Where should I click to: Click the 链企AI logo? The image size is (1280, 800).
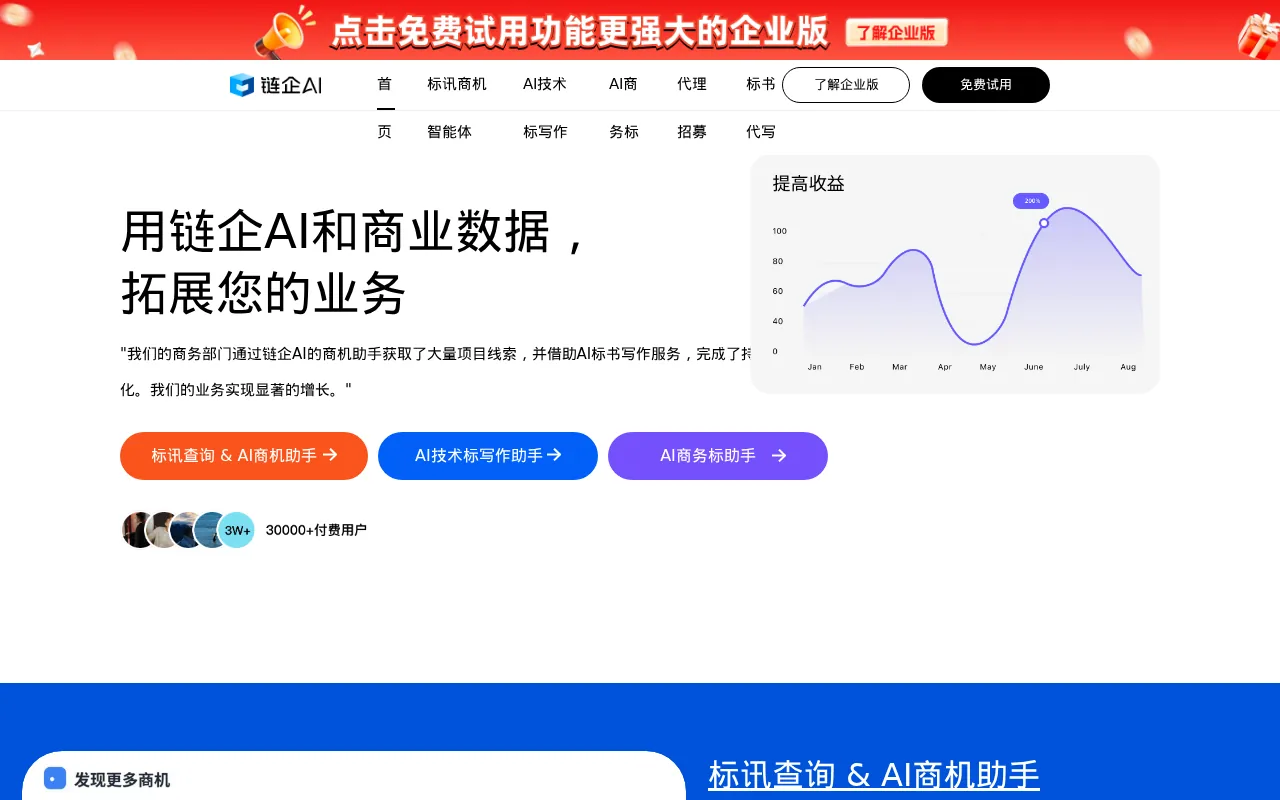point(276,85)
